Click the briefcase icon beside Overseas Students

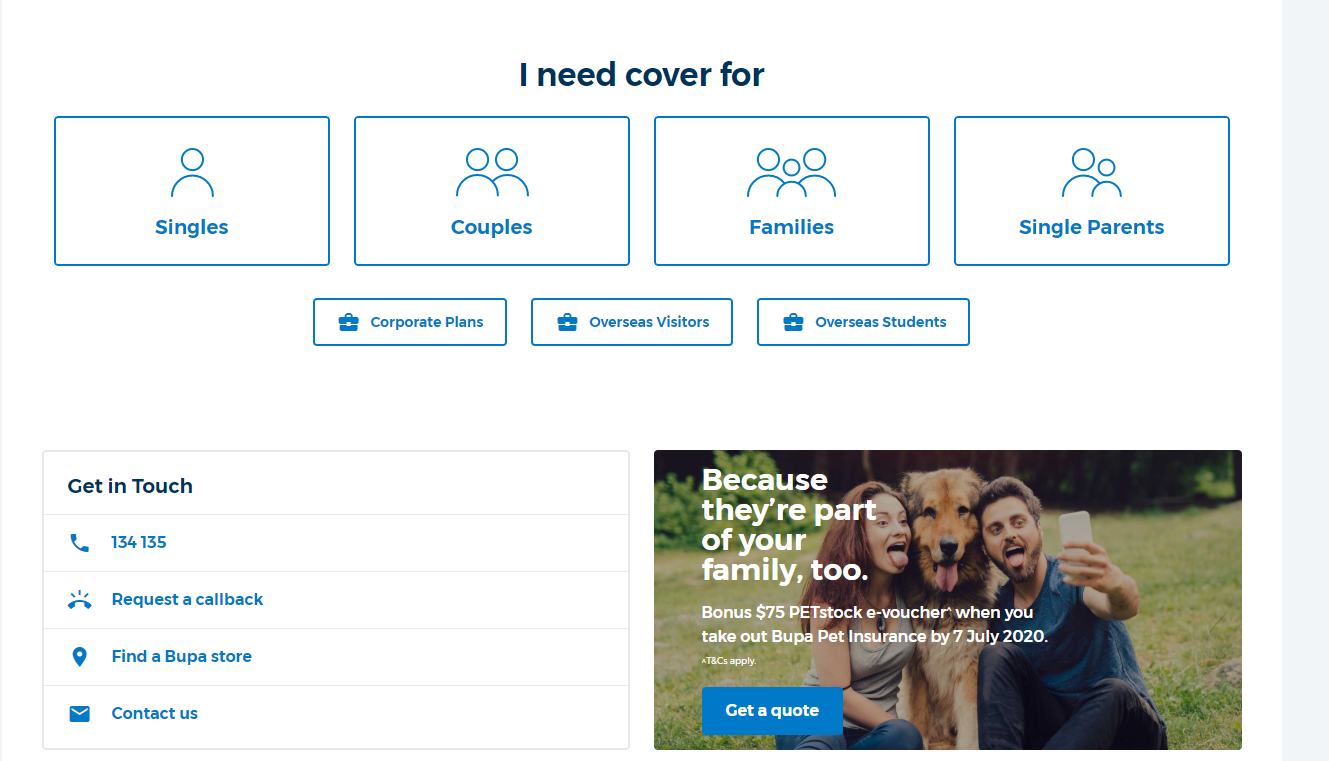click(x=793, y=322)
